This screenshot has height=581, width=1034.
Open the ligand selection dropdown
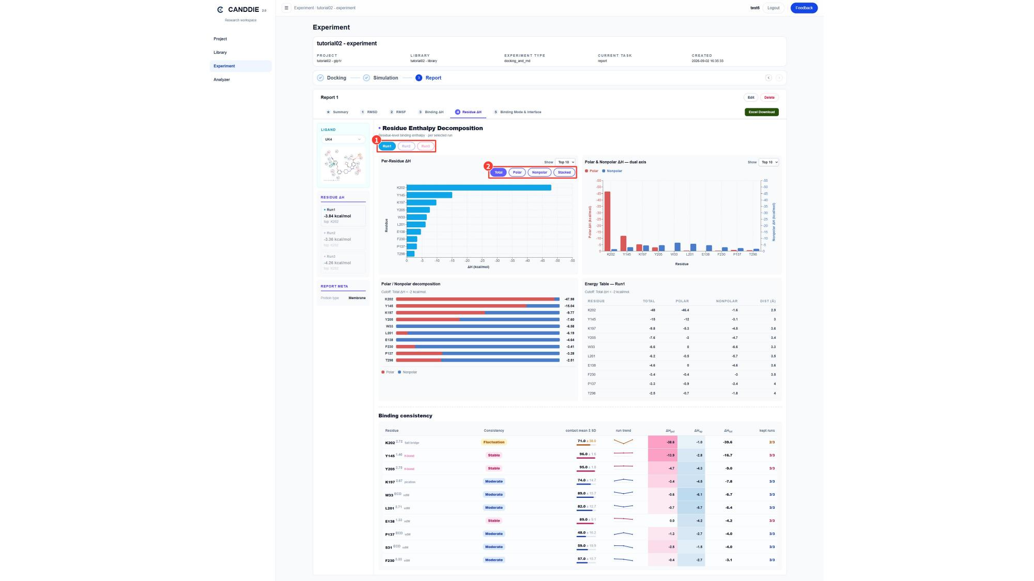(342, 139)
